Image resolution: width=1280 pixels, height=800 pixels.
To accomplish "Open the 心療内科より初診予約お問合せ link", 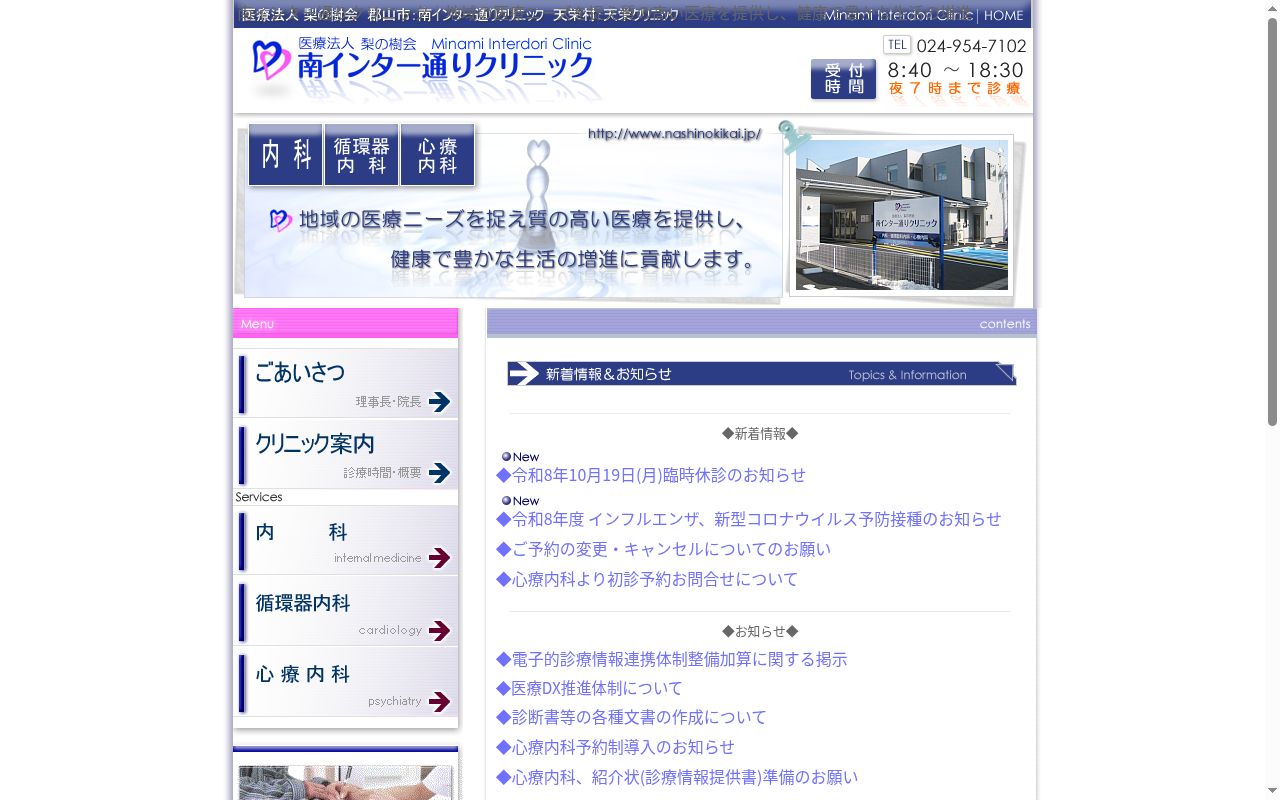I will pyautogui.click(x=647, y=579).
